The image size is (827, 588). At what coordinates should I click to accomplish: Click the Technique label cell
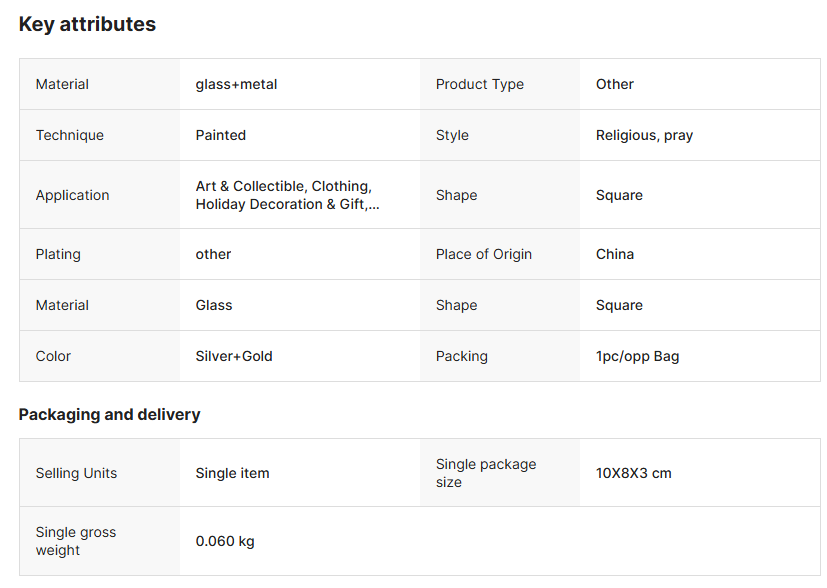(70, 135)
